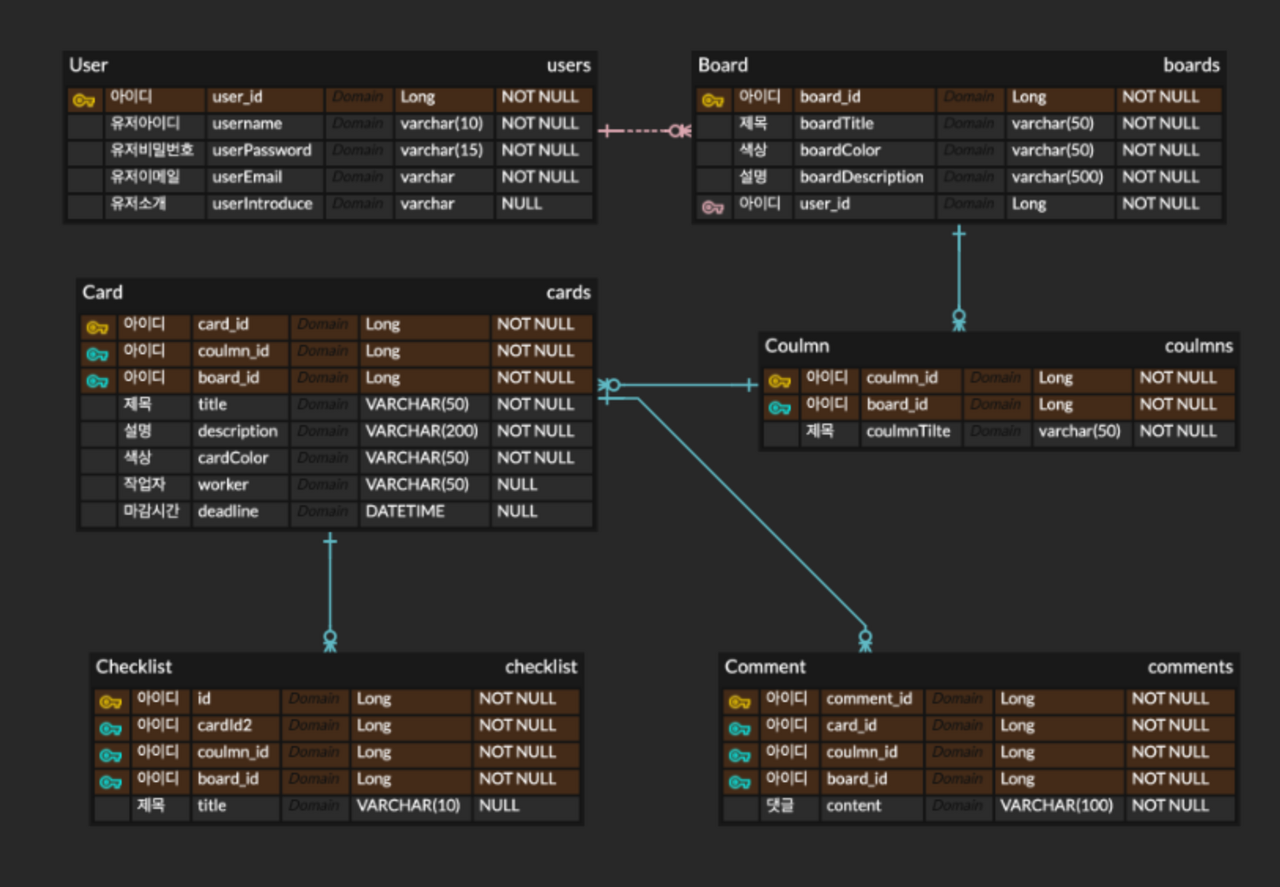Click the Domain cell of deadline row

click(323, 511)
